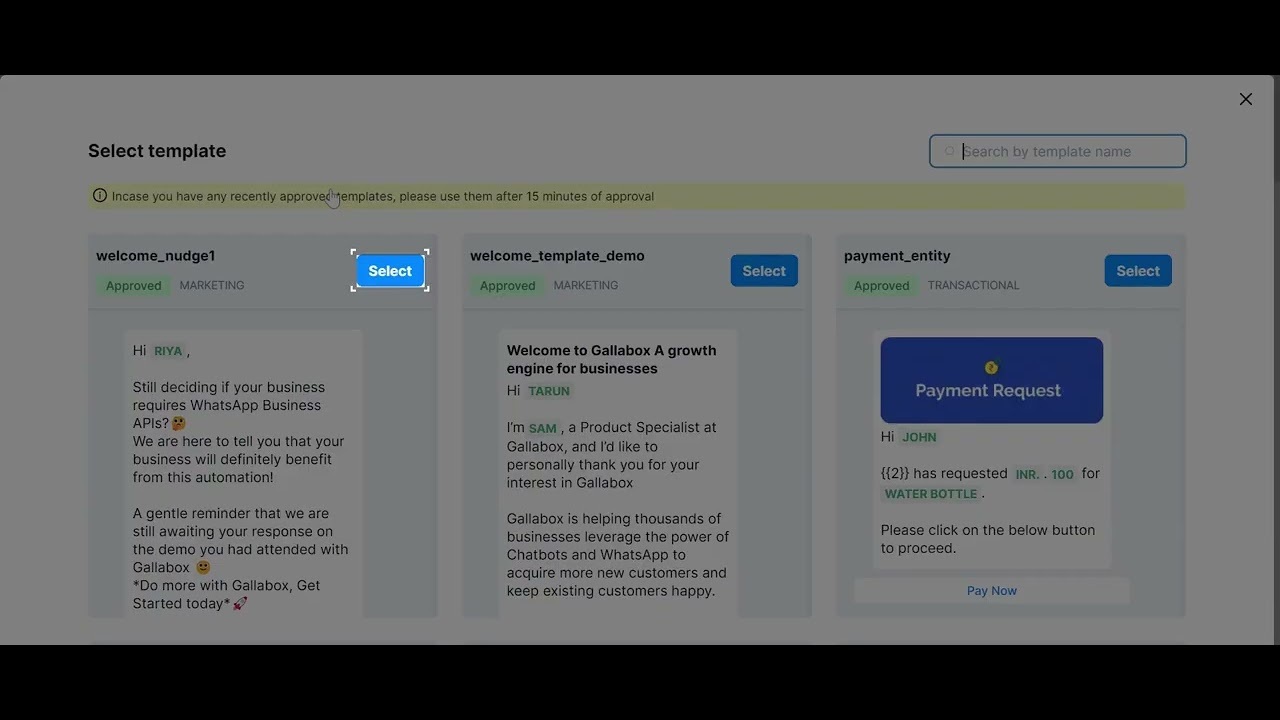Click the Payment Request header image

click(991, 380)
